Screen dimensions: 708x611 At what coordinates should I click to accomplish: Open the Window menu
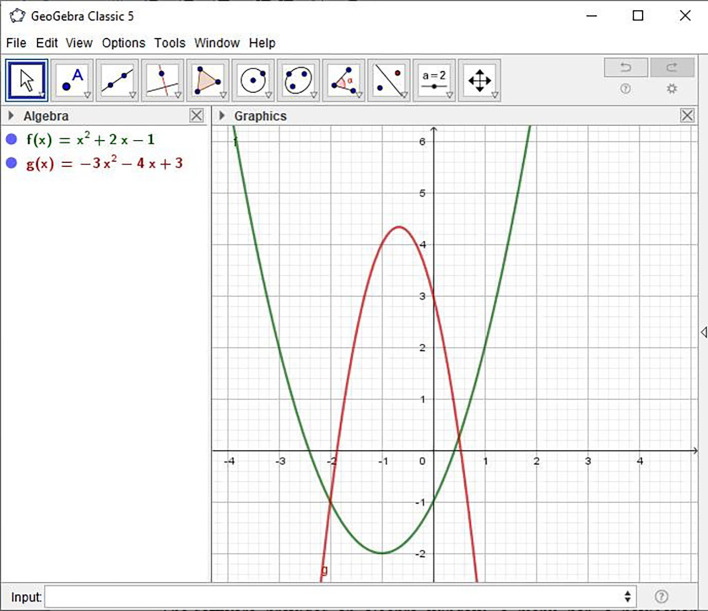tap(217, 43)
